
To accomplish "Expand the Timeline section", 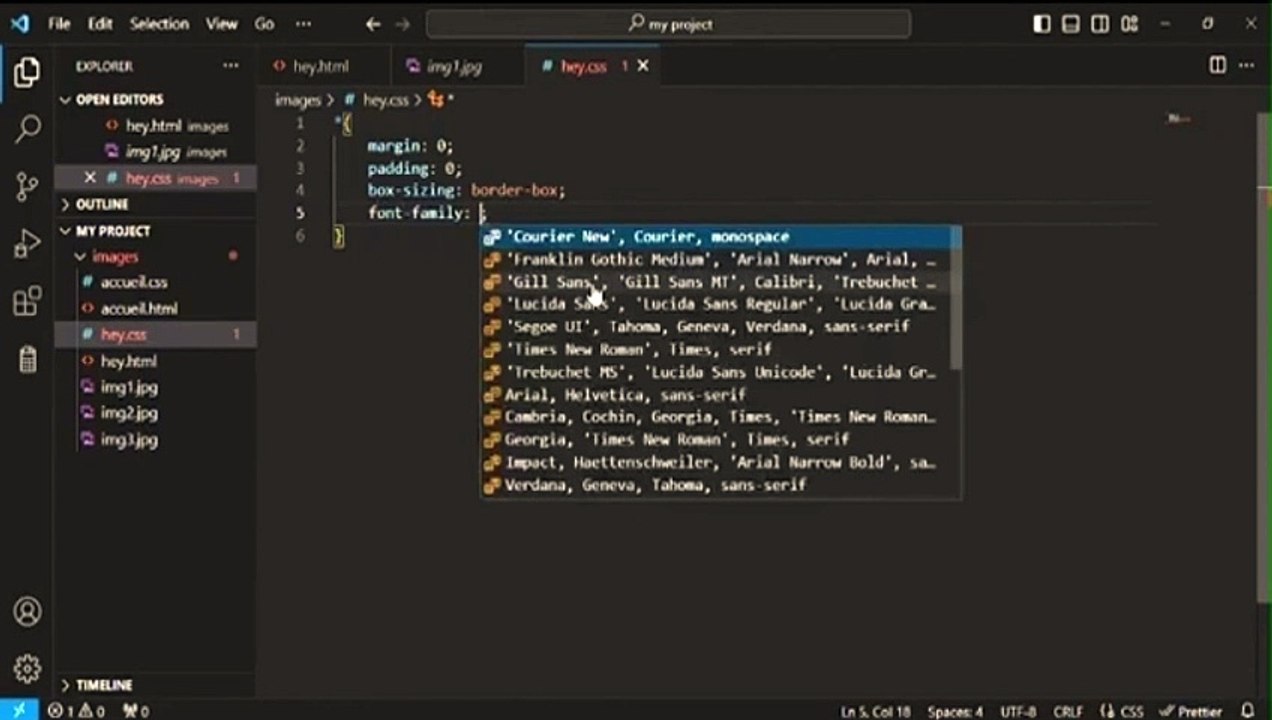I will (103, 685).
